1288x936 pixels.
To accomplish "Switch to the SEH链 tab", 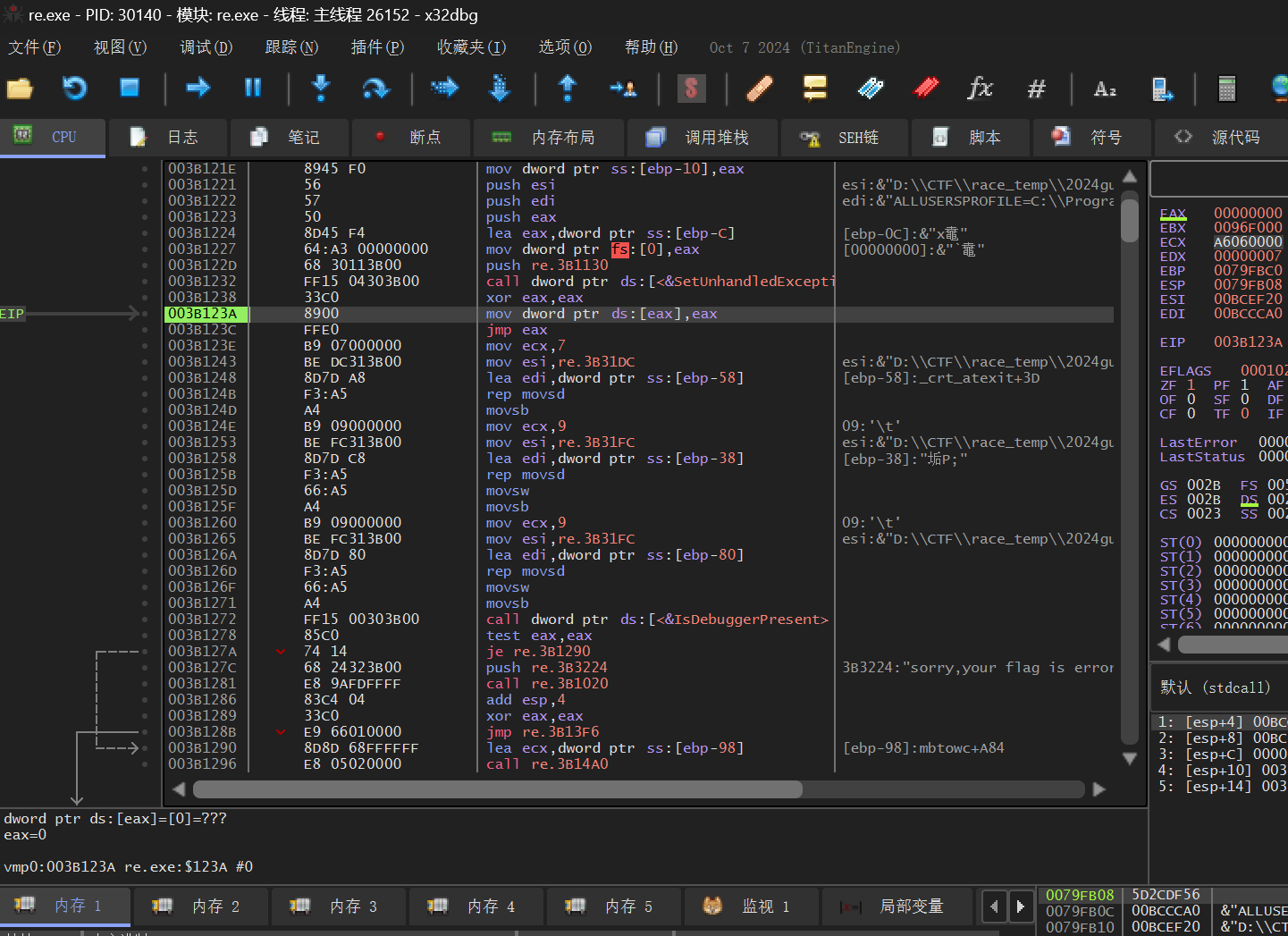I will pyautogui.click(x=844, y=137).
